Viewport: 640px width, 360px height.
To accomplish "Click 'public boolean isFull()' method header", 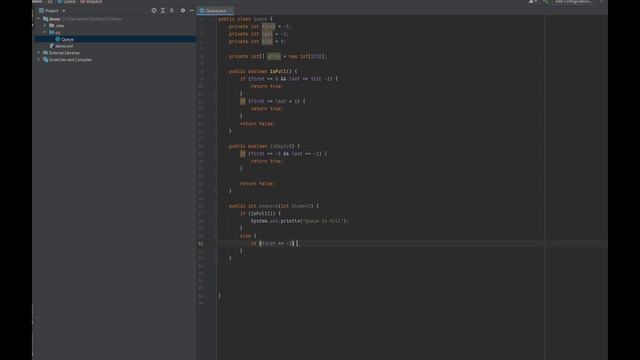I will coord(263,71).
